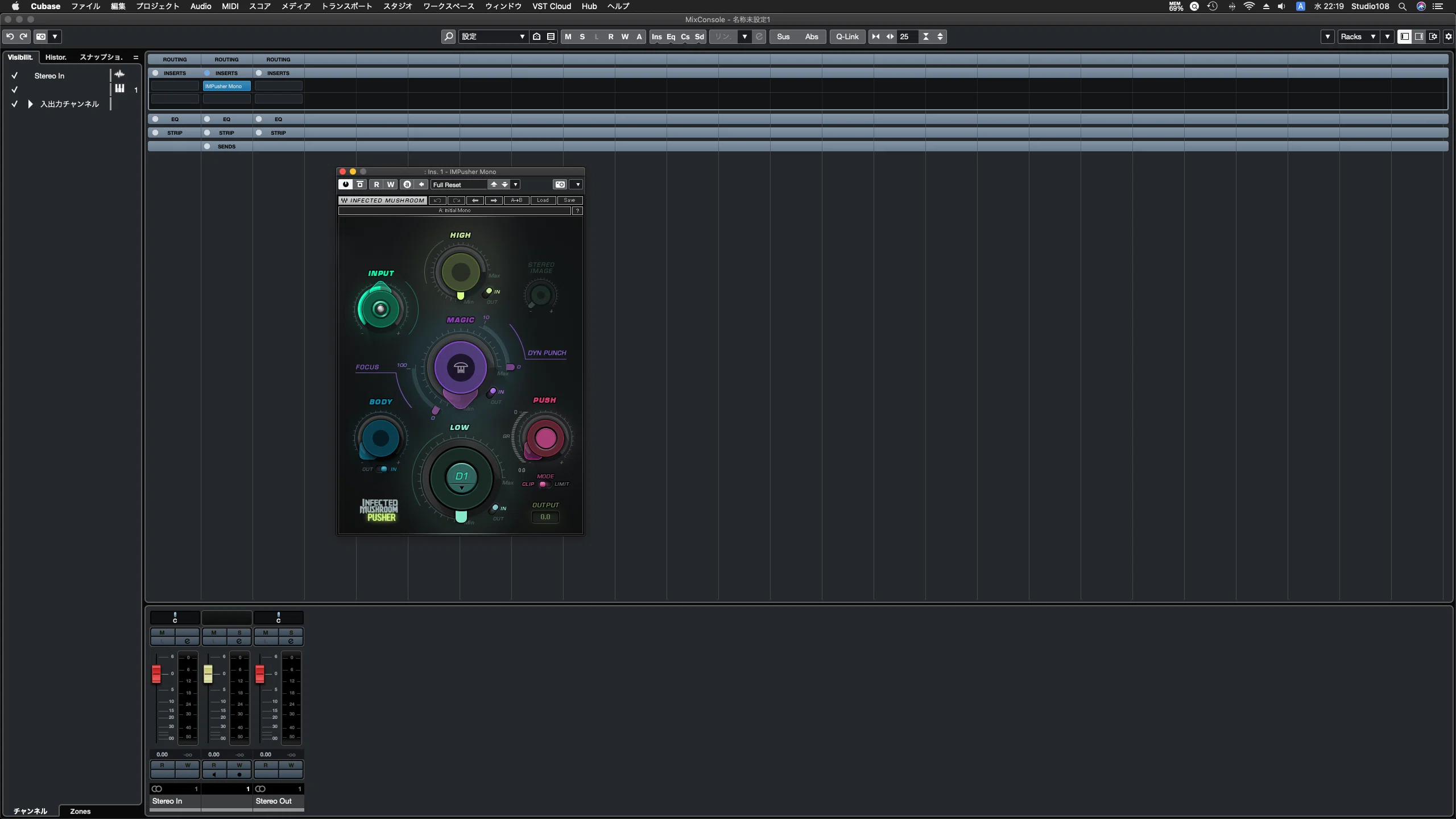Toggle the HIGH band IN/OUT switch
This screenshot has height=819, width=1456.
[487, 292]
